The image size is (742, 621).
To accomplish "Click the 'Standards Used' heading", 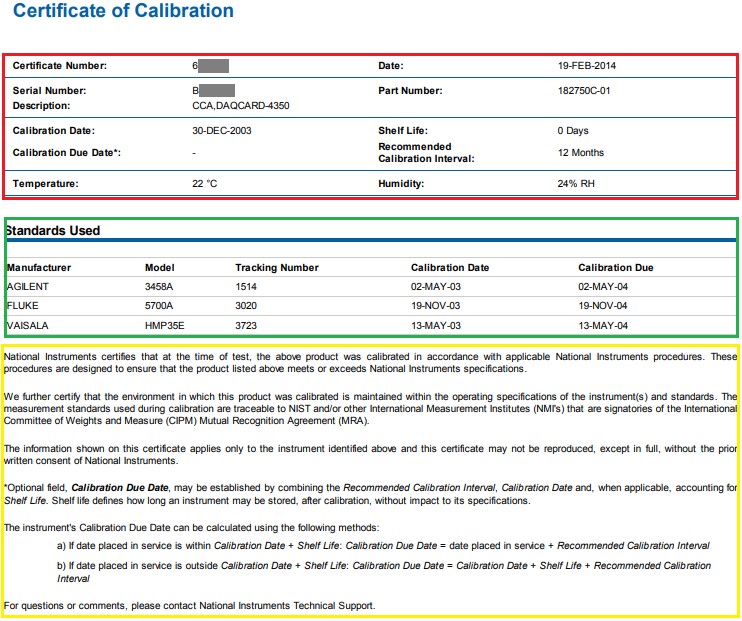I will click(x=53, y=231).
